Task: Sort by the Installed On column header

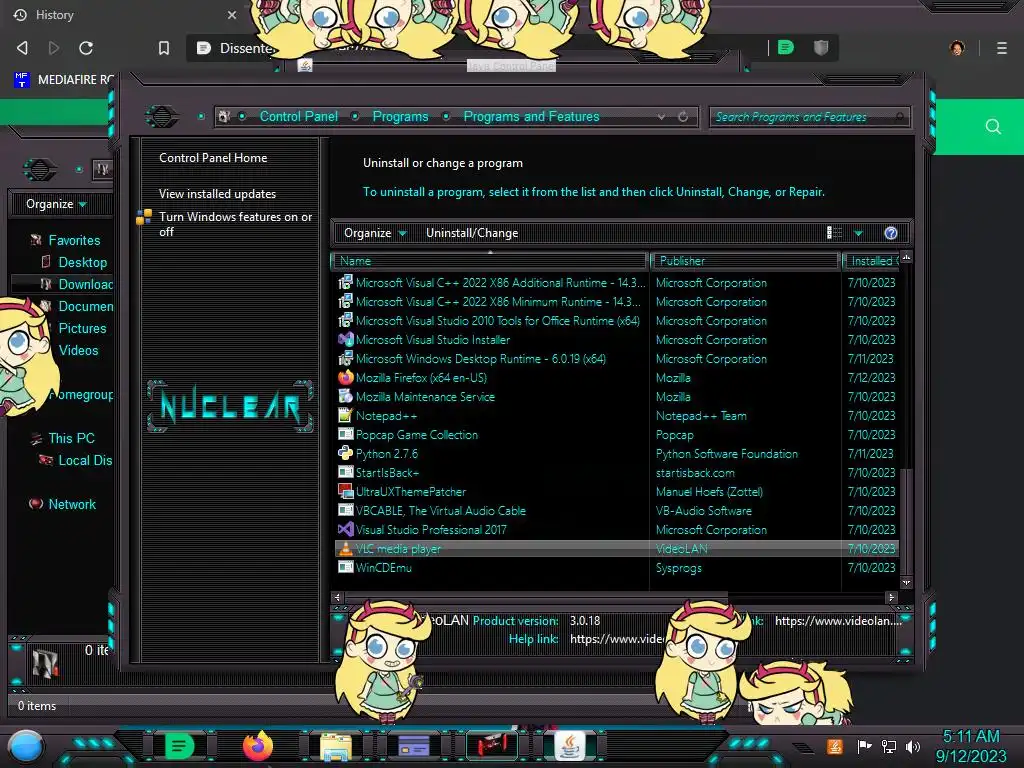Action: [x=871, y=261]
